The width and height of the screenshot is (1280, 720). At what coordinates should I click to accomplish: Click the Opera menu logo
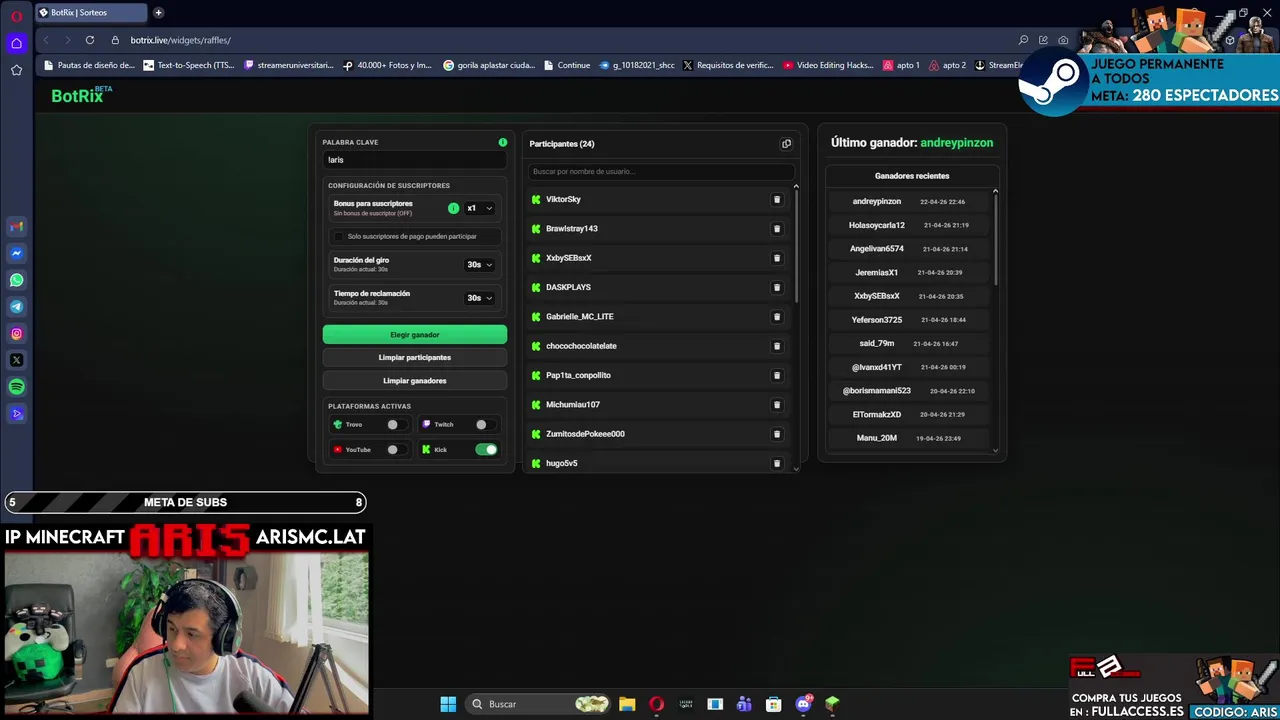[16, 17]
